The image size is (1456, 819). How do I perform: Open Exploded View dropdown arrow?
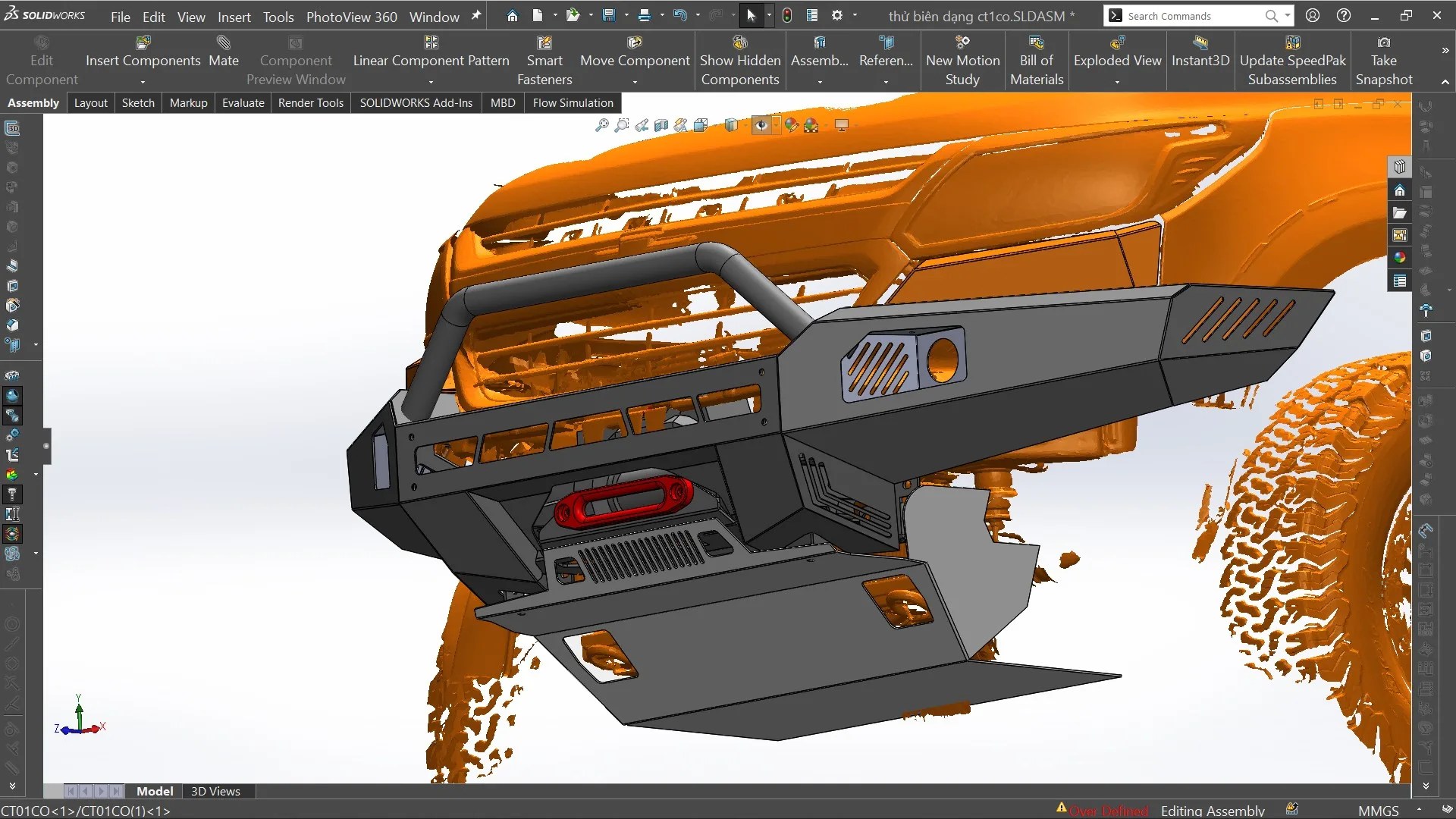1117,80
